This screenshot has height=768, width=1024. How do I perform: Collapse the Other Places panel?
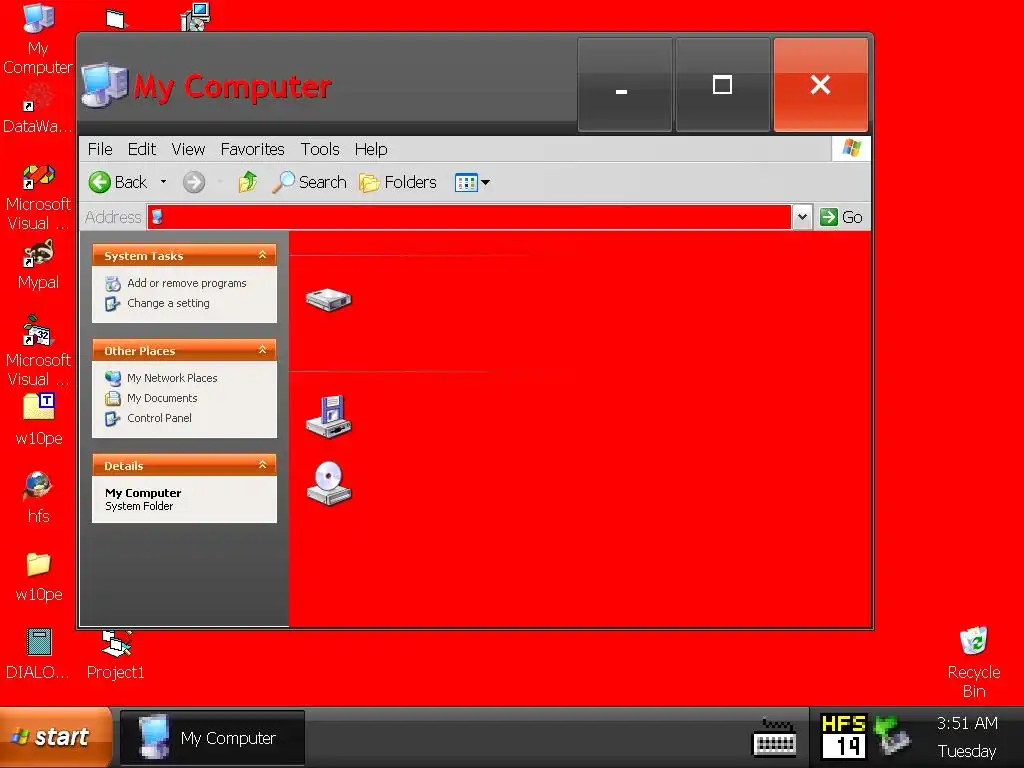click(263, 350)
